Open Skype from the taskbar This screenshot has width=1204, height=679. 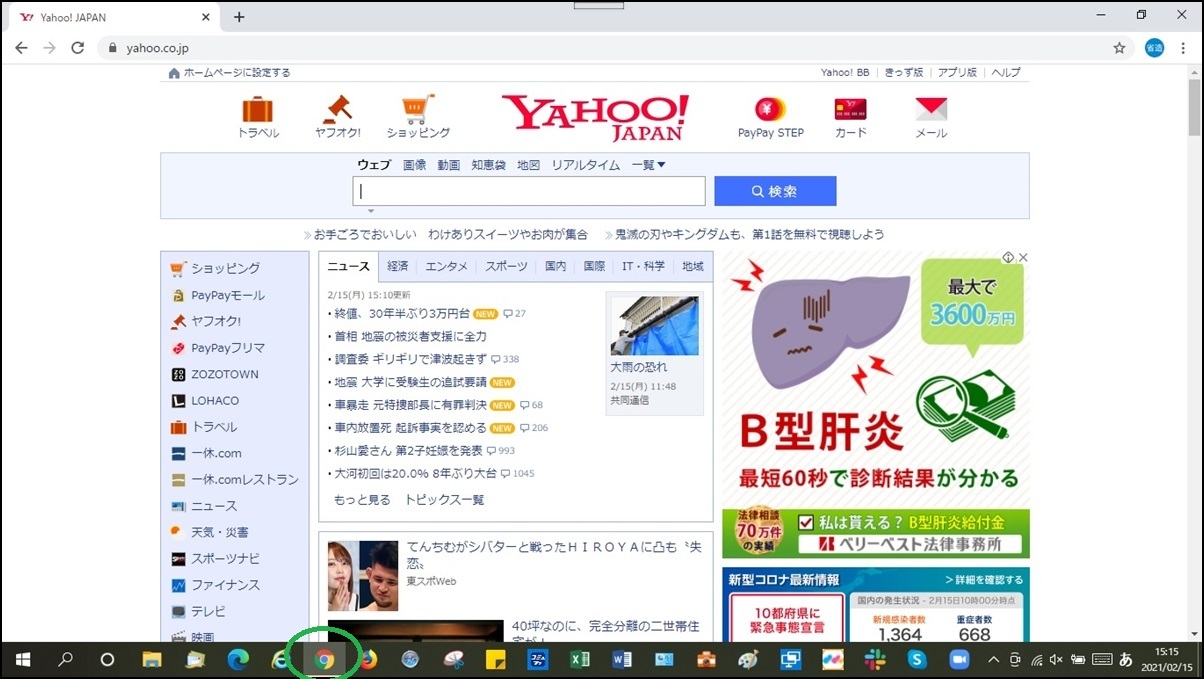tap(917, 660)
